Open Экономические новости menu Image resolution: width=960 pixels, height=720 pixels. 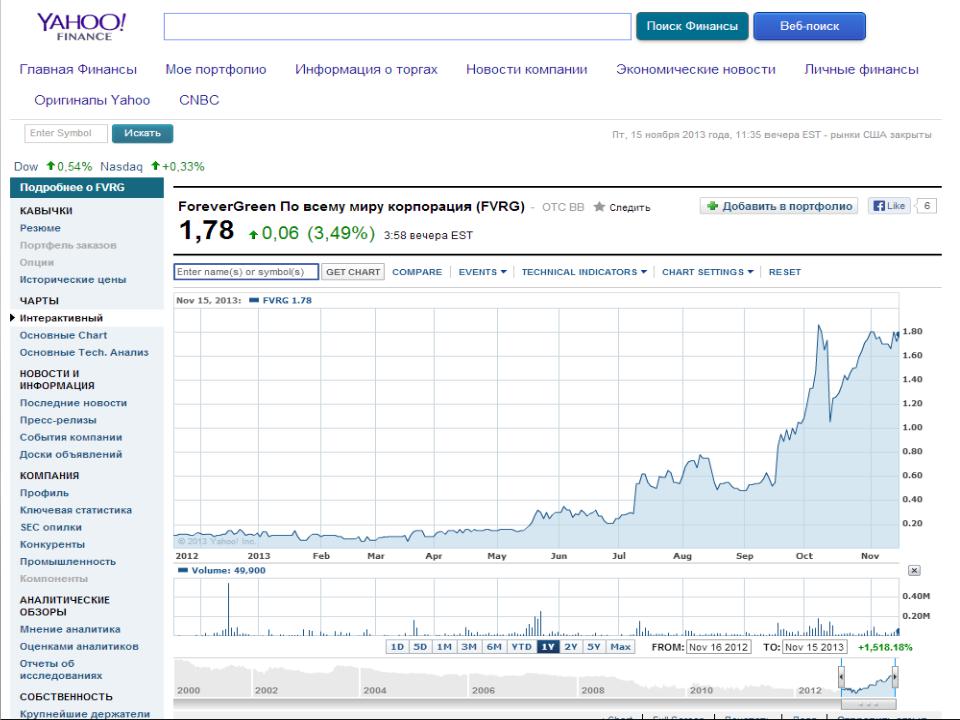(x=696, y=69)
